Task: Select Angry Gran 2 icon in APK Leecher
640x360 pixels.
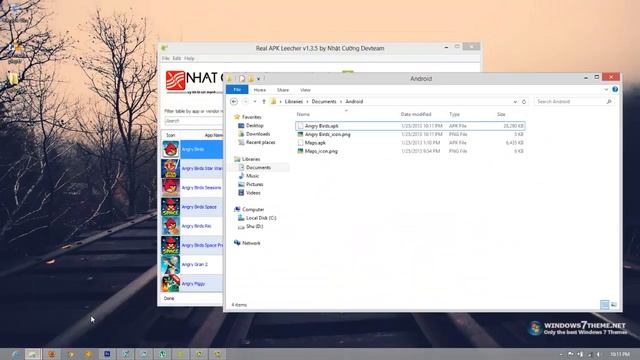Action: click(171, 264)
